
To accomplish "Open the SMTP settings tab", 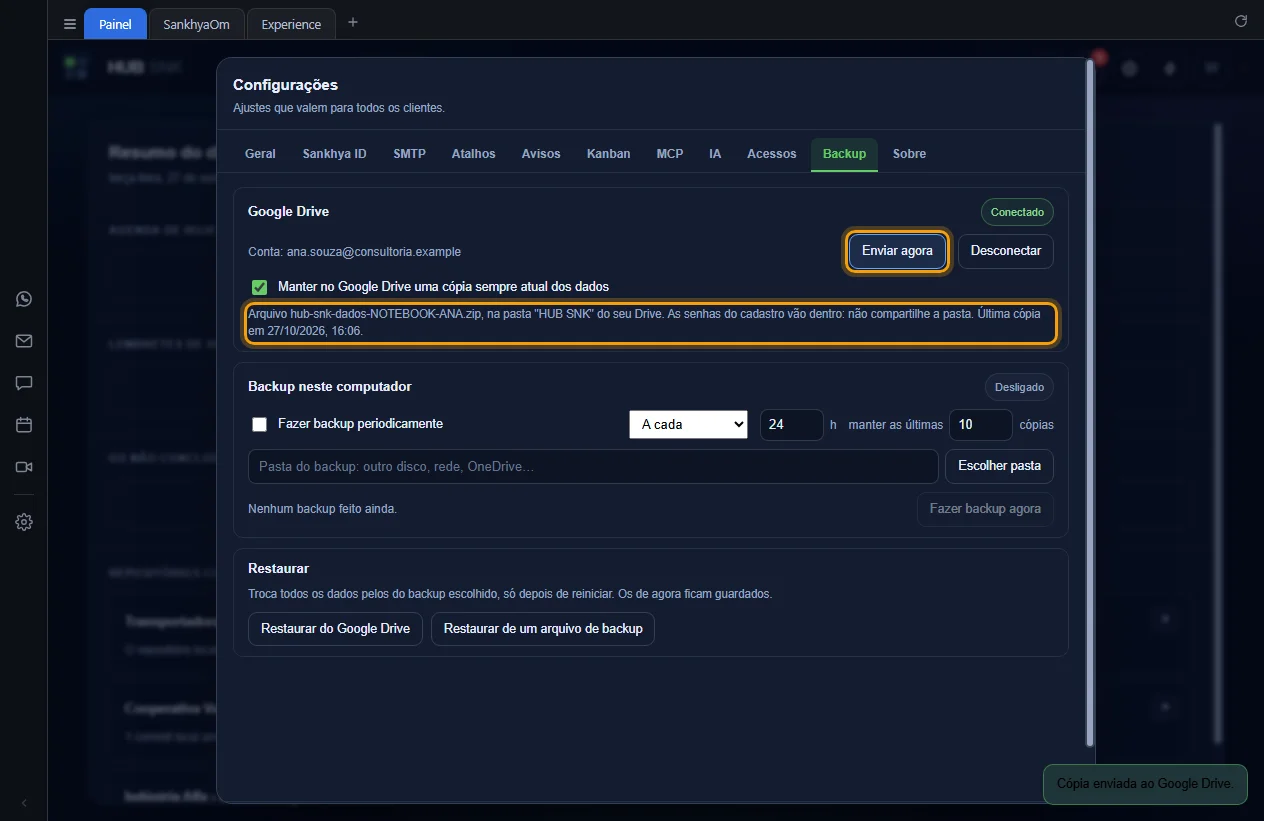I will pos(409,154).
